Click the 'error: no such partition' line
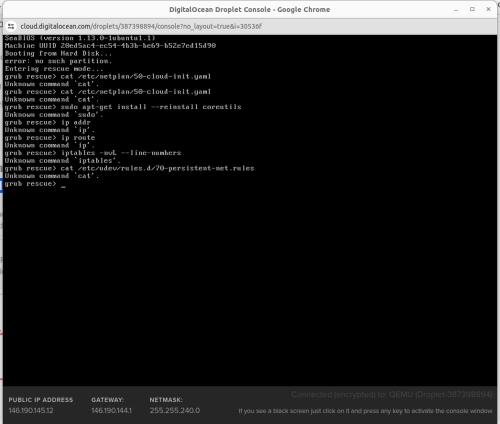 click(58, 61)
